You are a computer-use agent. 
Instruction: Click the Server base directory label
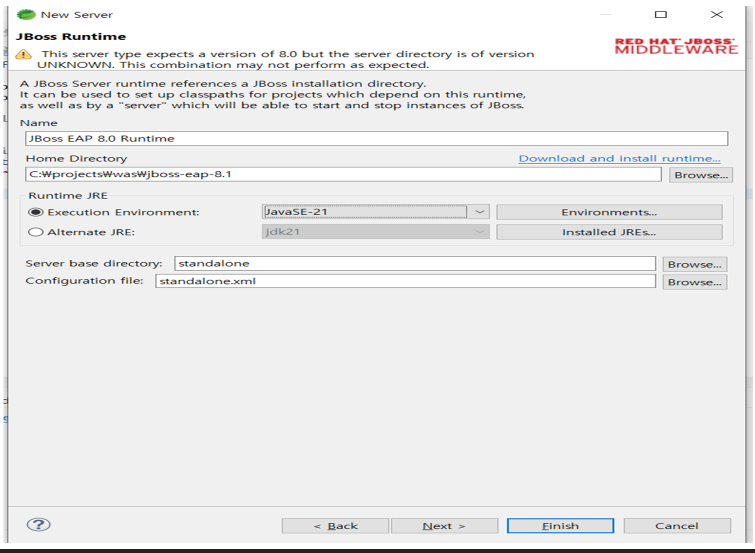coord(94,263)
